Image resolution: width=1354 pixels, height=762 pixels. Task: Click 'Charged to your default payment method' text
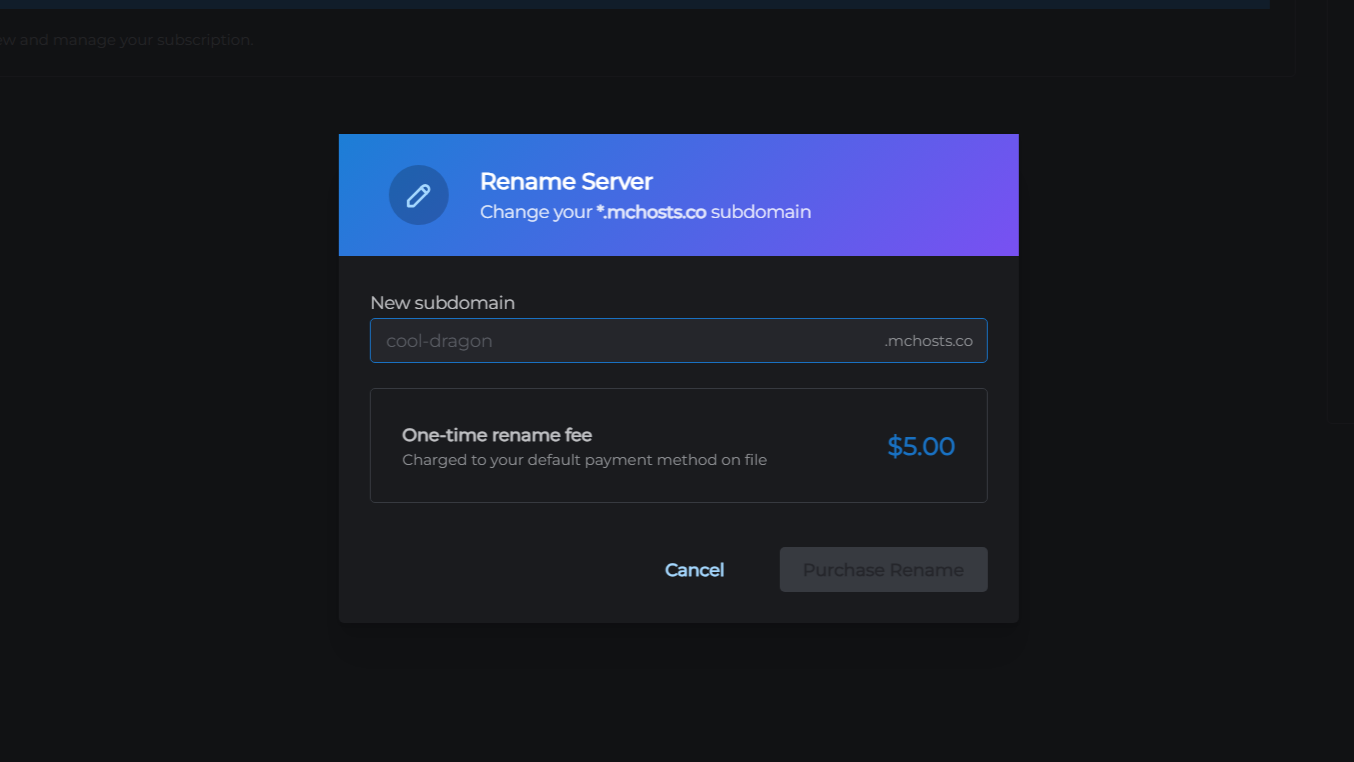(x=584, y=460)
